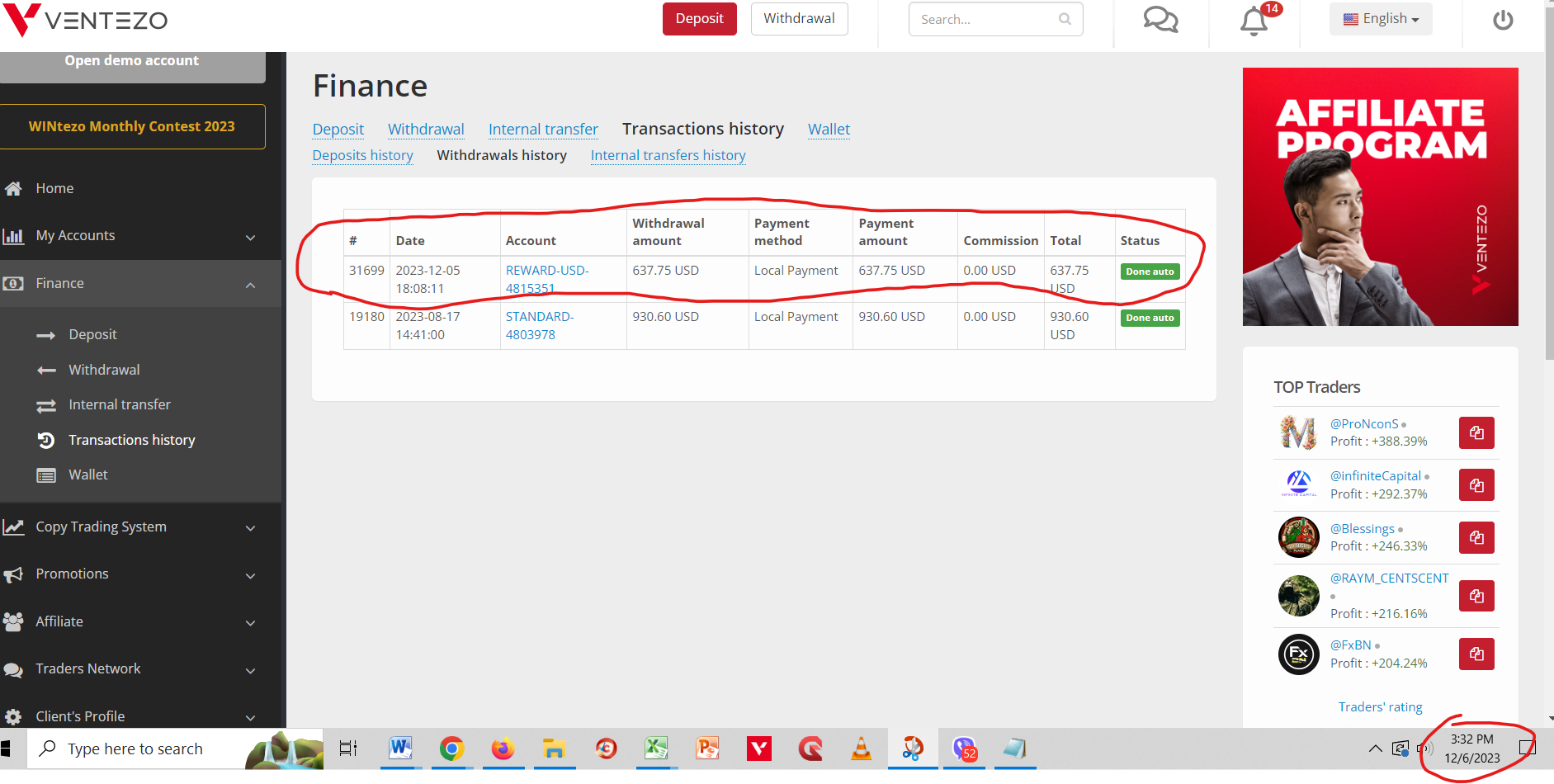Click copy button for @ProNconS trader
This screenshot has height=784, width=1554.
tap(1476, 432)
